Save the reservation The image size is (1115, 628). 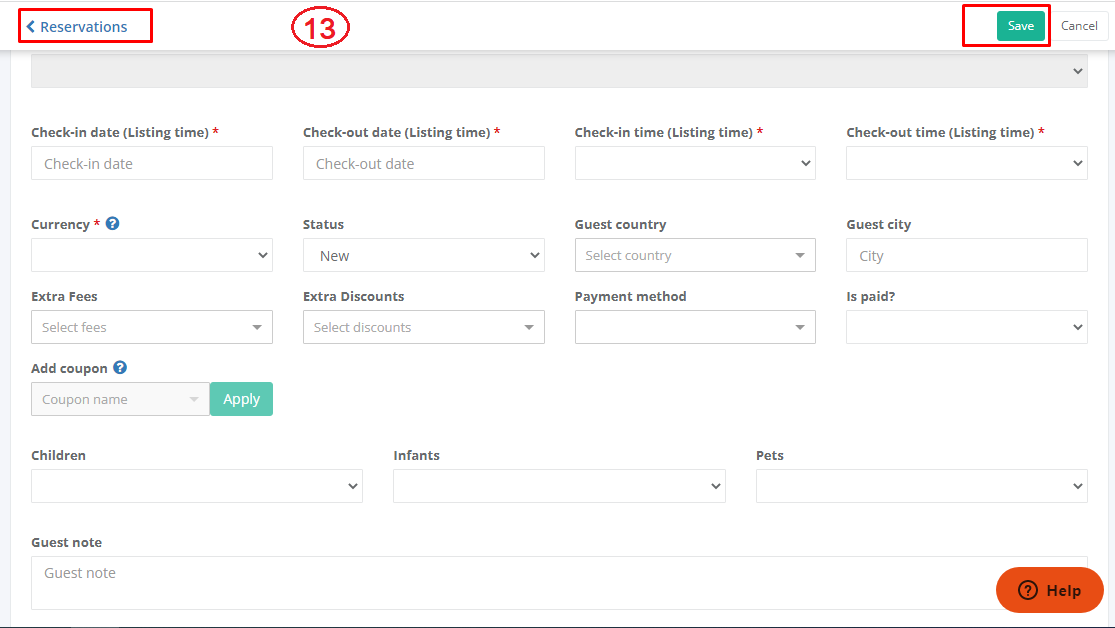[x=1020, y=26]
